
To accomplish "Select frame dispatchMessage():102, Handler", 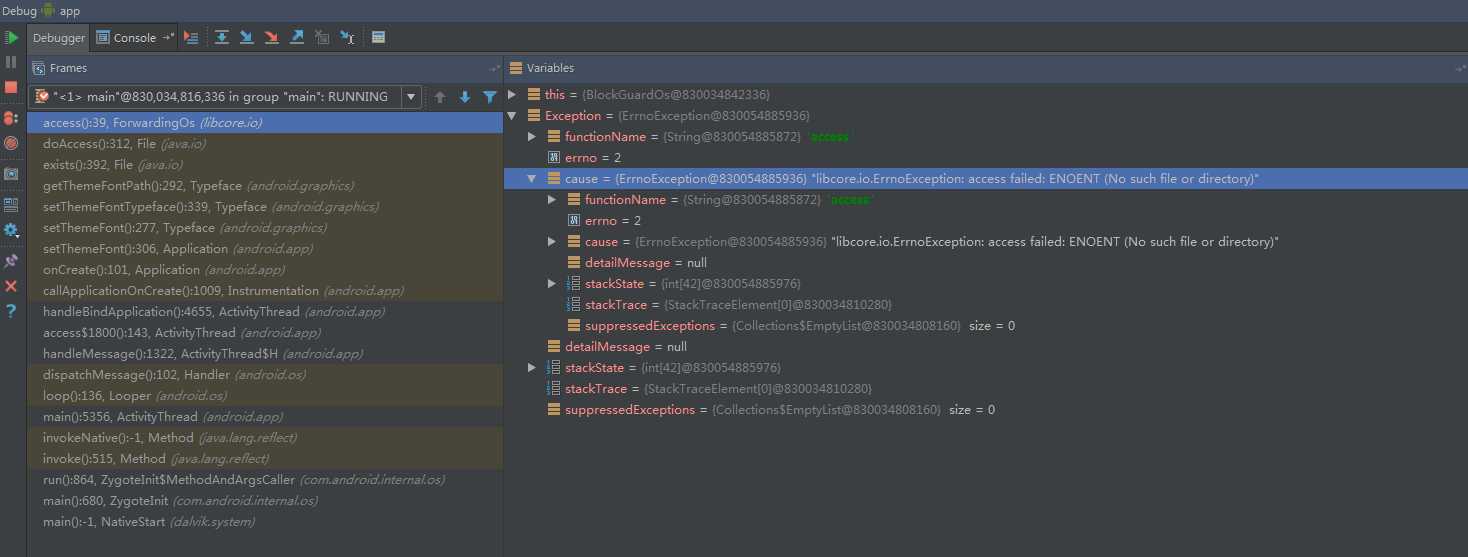I will 265,374.
